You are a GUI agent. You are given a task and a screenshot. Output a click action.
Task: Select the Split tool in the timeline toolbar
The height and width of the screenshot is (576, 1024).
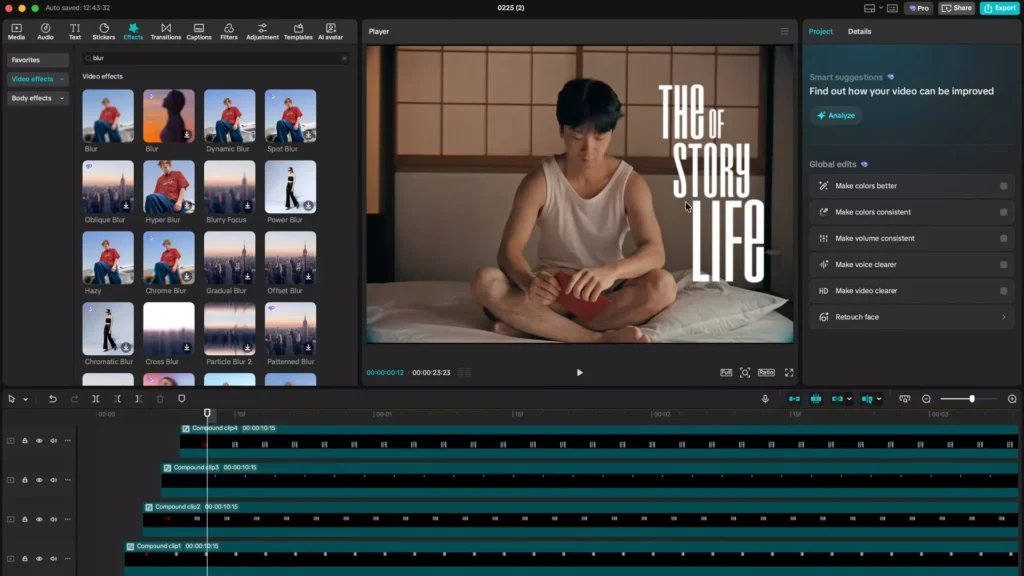tap(95, 398)
